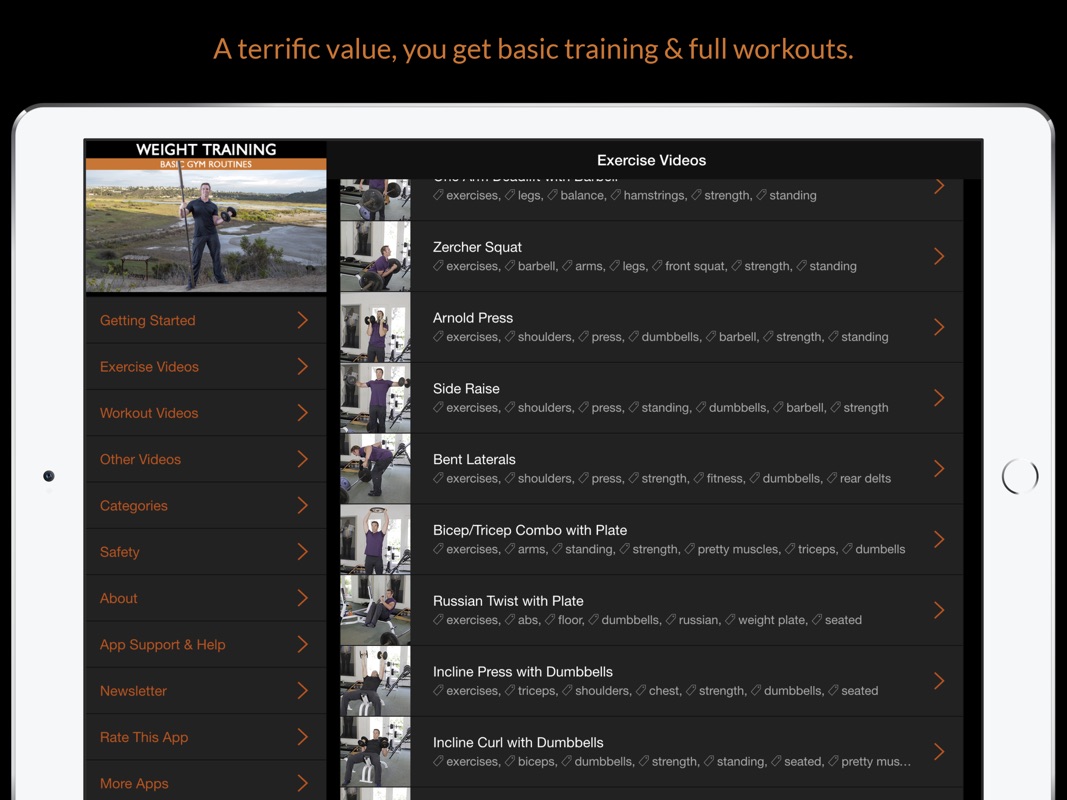1067x800 pixels.
Task: Tap arrow on Side Raise row
Action: [x=939, y=398]
